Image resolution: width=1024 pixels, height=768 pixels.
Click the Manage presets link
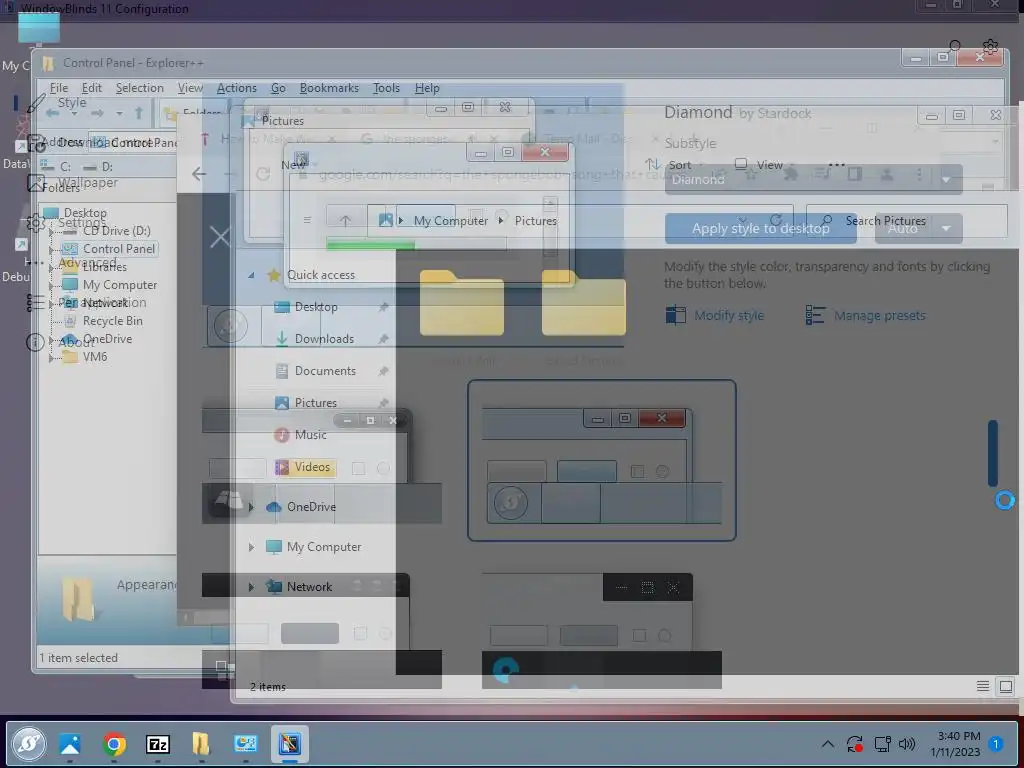pos(879,315)
